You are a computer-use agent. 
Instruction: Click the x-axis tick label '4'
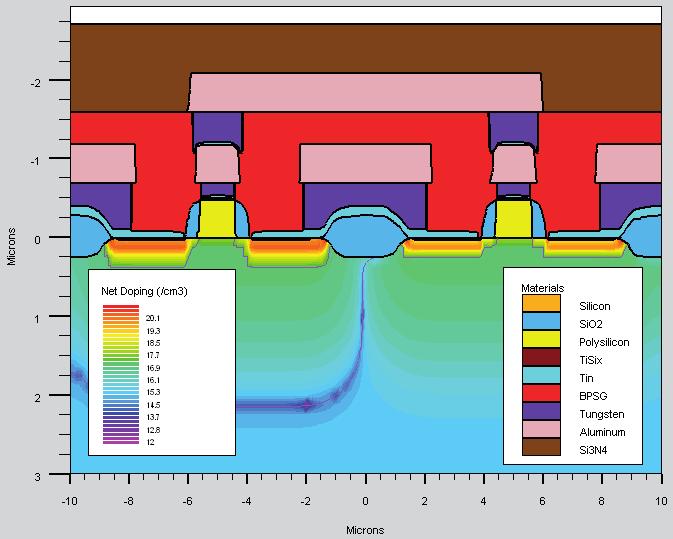tap(483, 501)
